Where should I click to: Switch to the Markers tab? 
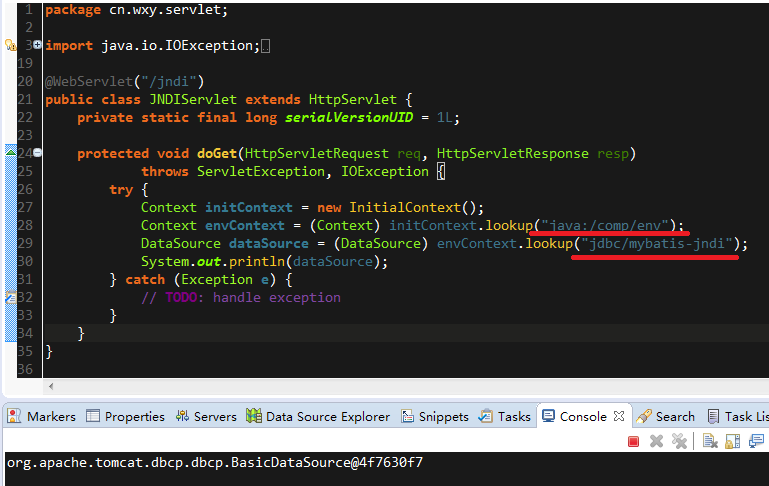click(x=42, y=416)
